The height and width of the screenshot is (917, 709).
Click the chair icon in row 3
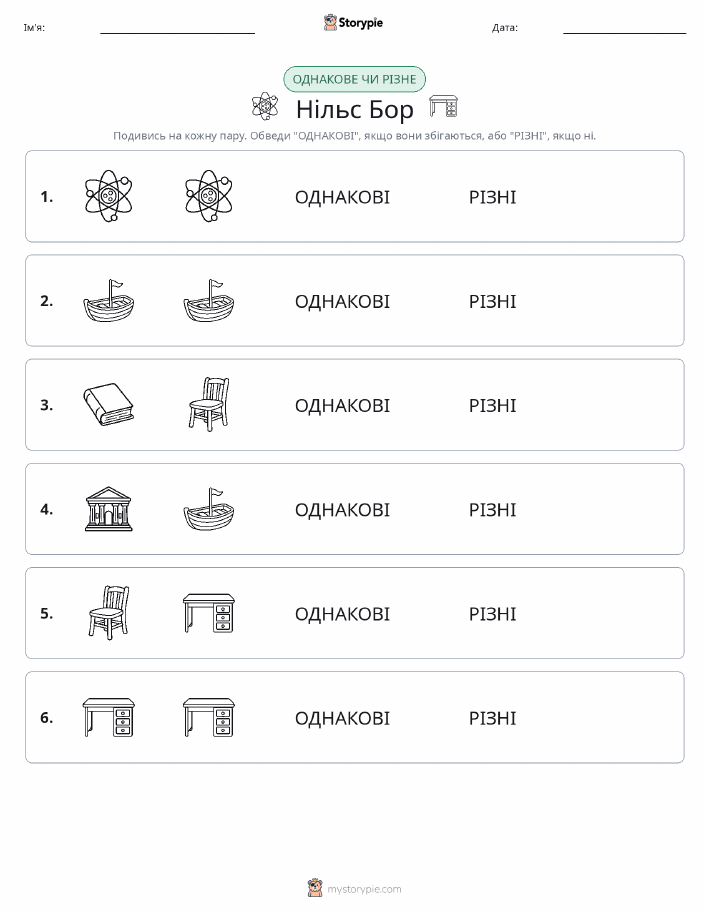click(209, 405)
